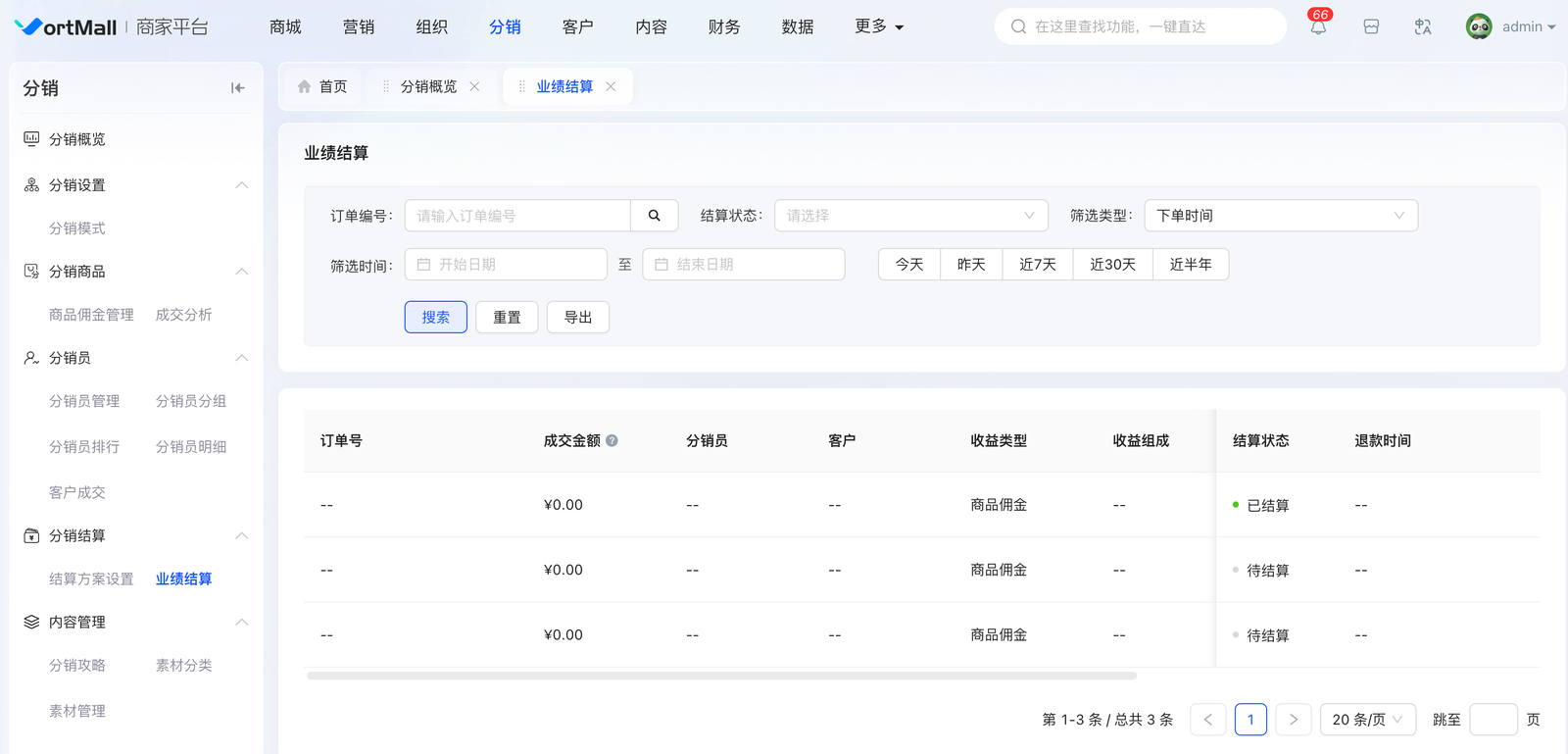Open the store icon in header
Image resolution: width=1568 pixels, height=754 pixels.
(1371, 26)
